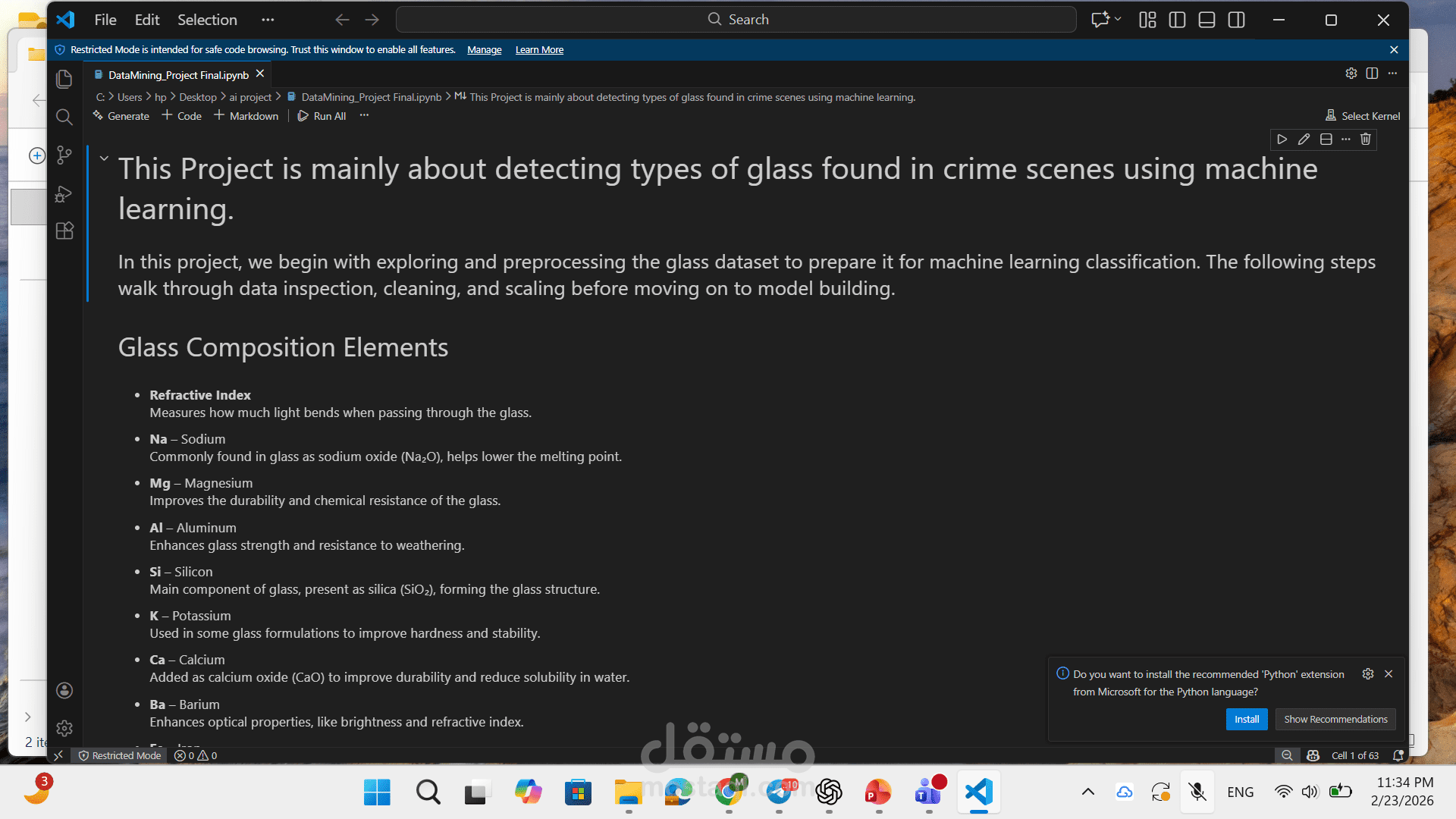The image size is (1456, 819).
Task: Select 'ai project' breadcrumb segment
Action: click(250, 97)
